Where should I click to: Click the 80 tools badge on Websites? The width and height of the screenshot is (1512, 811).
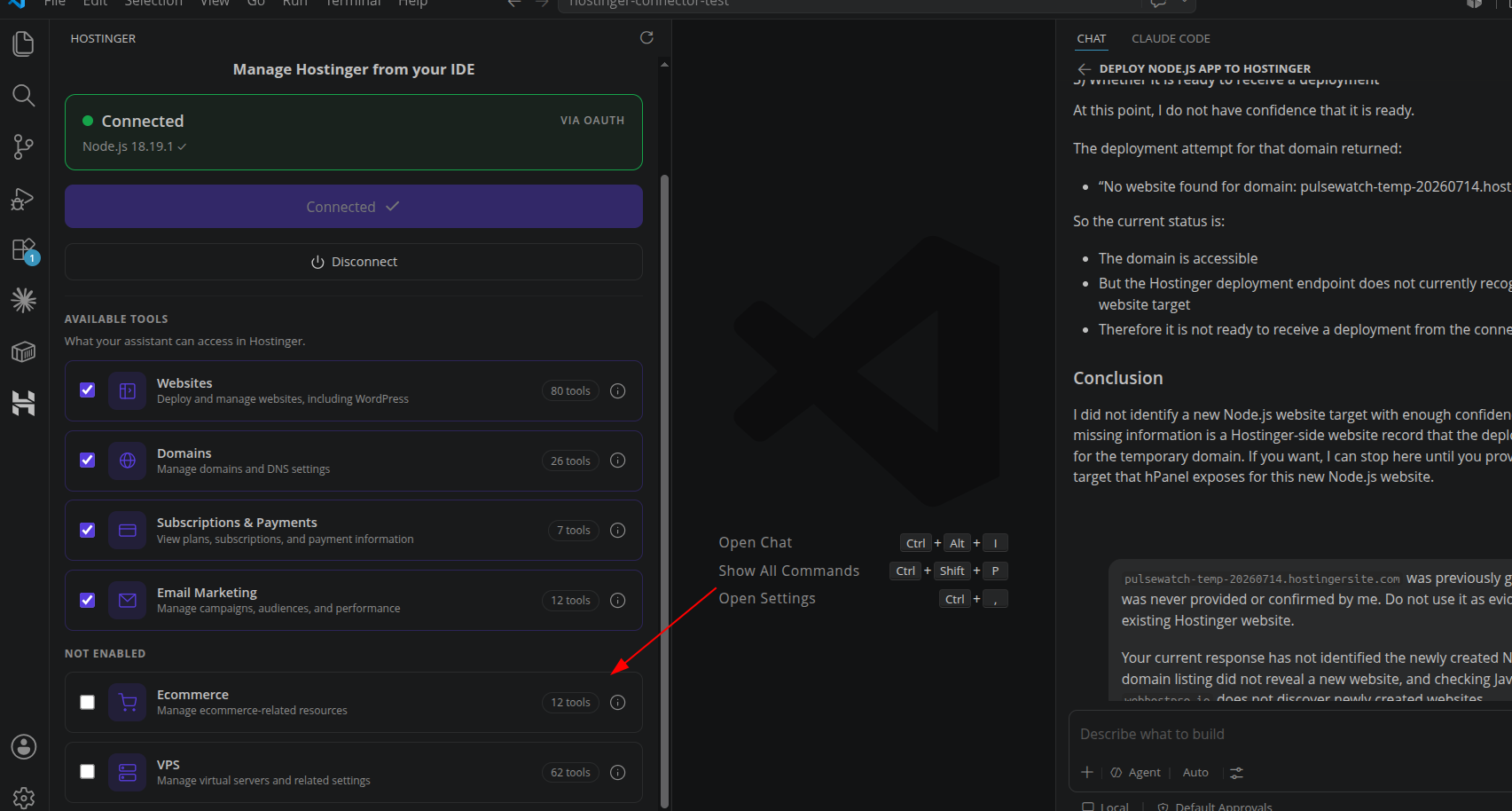pos(570,391)
